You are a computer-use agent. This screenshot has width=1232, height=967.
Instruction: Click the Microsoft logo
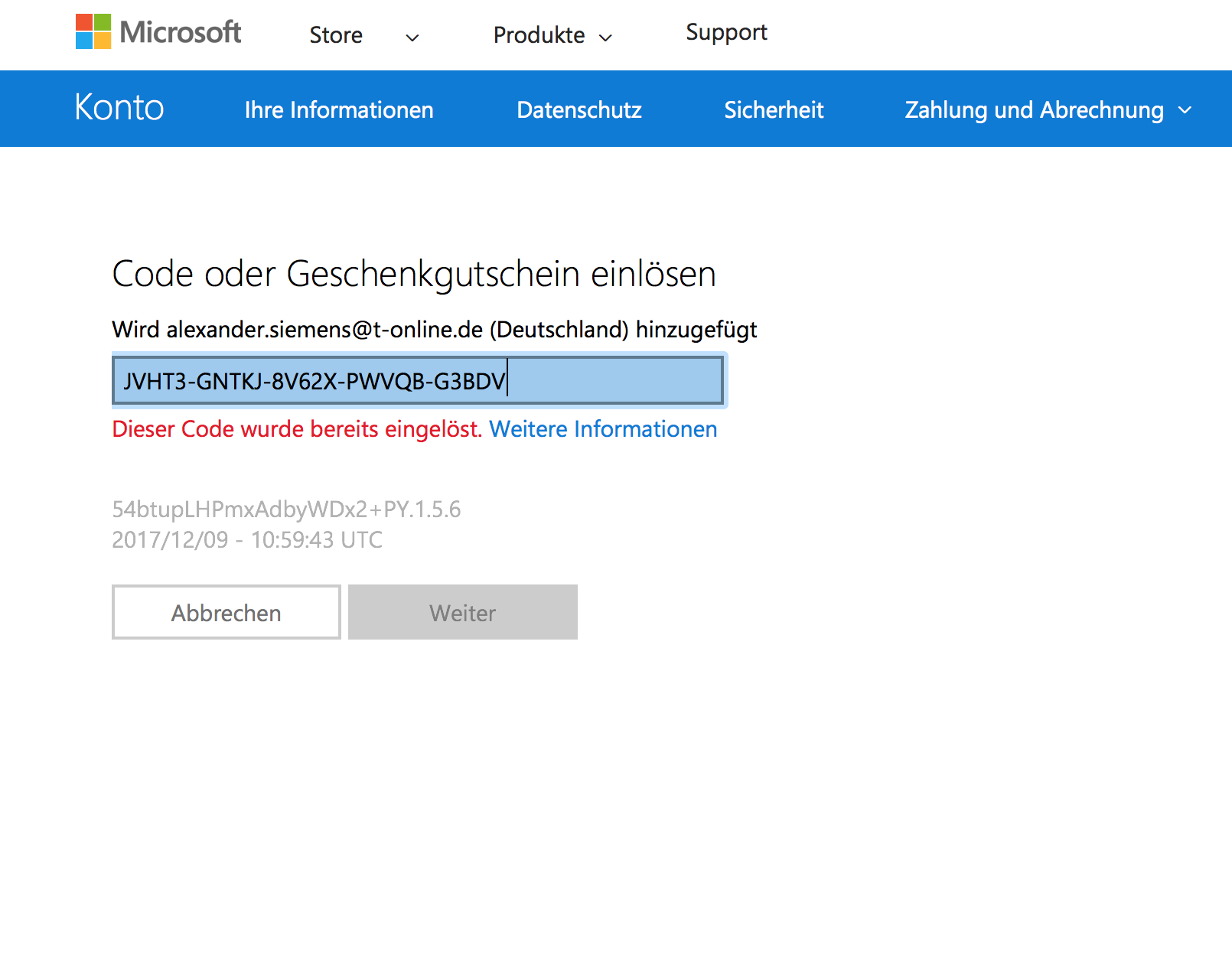pos(158,31)
